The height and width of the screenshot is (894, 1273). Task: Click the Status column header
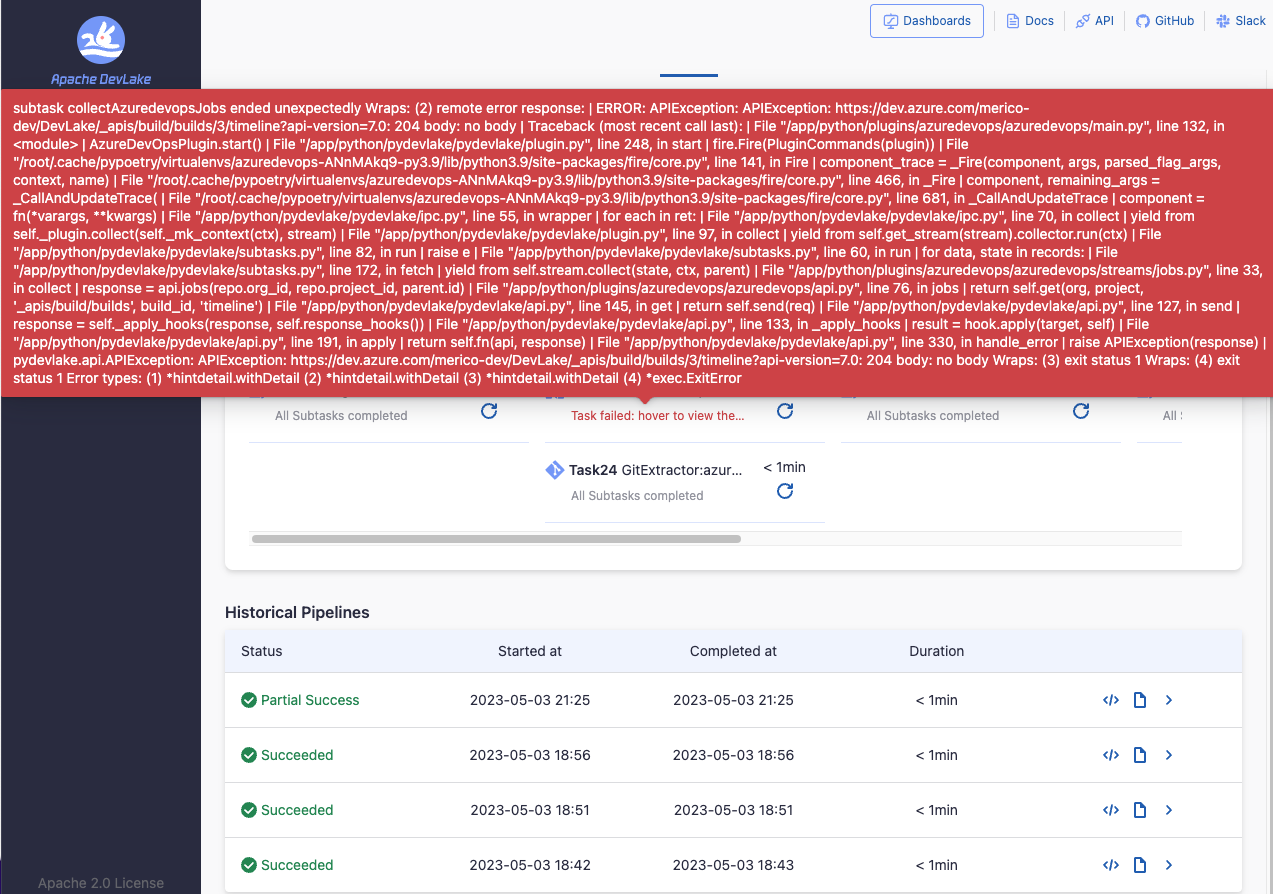[262, 651]
